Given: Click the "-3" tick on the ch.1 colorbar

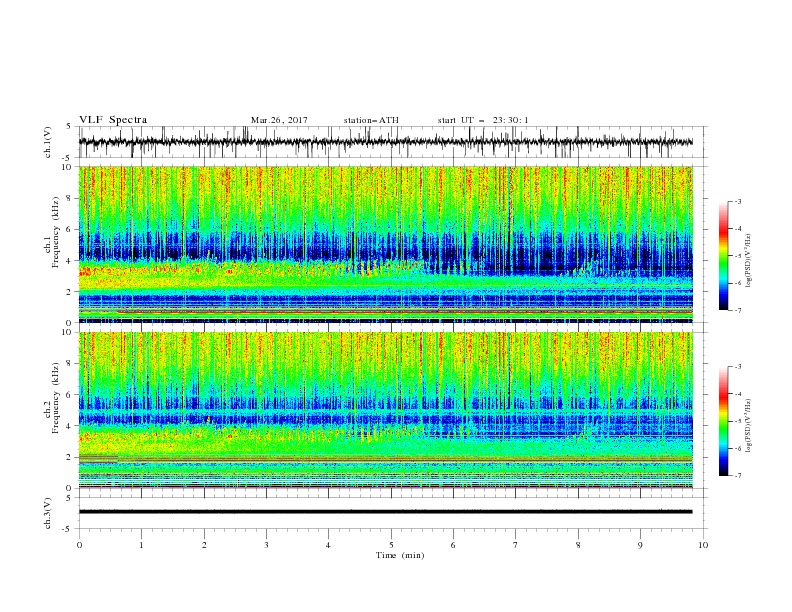Looking at the screenshot, I should (x=738, y=201).
